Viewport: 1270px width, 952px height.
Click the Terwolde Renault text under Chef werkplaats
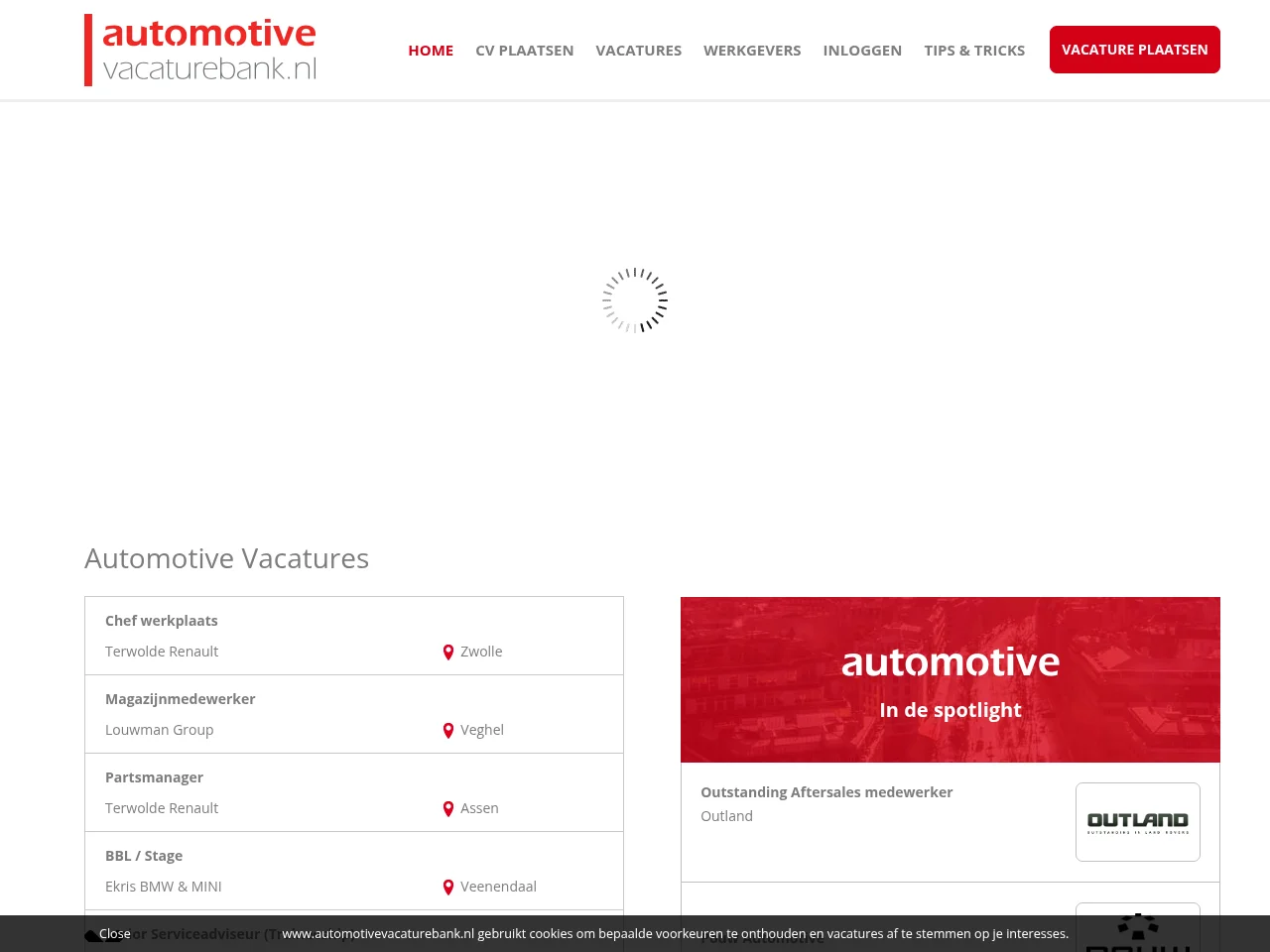162,652
